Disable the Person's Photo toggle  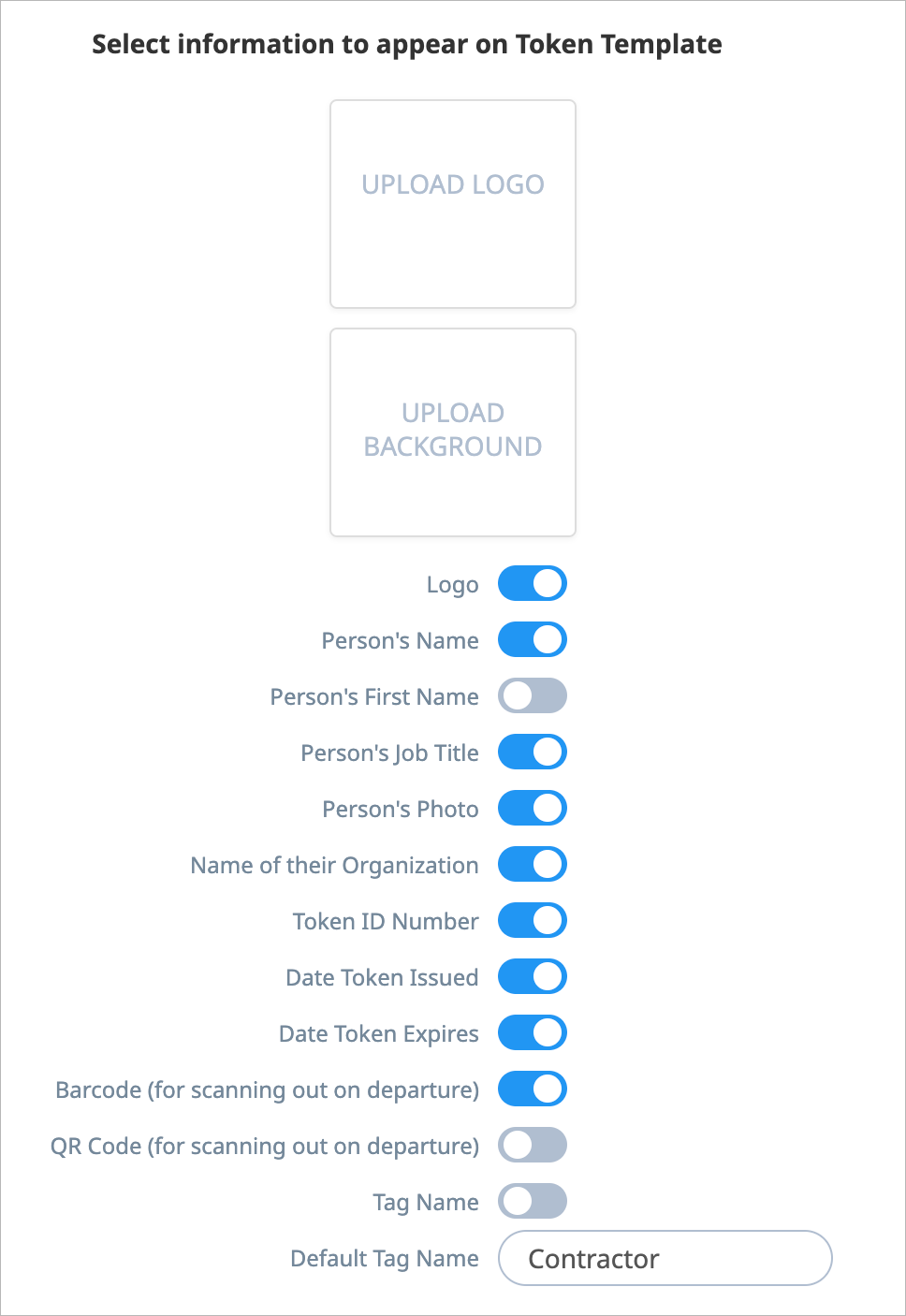click(533, 808)
